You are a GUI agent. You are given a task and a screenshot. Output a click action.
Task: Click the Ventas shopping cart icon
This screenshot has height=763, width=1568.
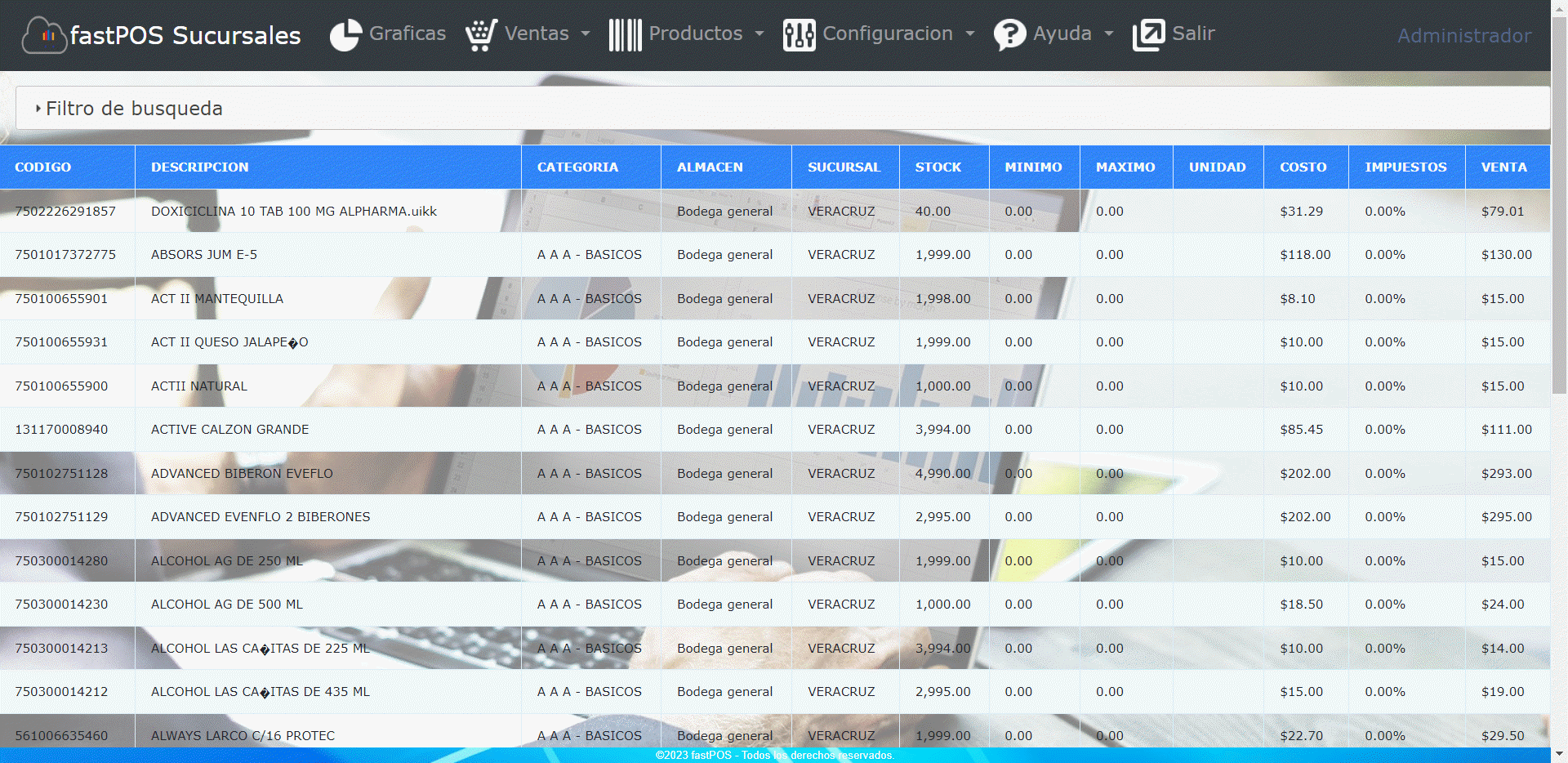[x=481, y=34]
